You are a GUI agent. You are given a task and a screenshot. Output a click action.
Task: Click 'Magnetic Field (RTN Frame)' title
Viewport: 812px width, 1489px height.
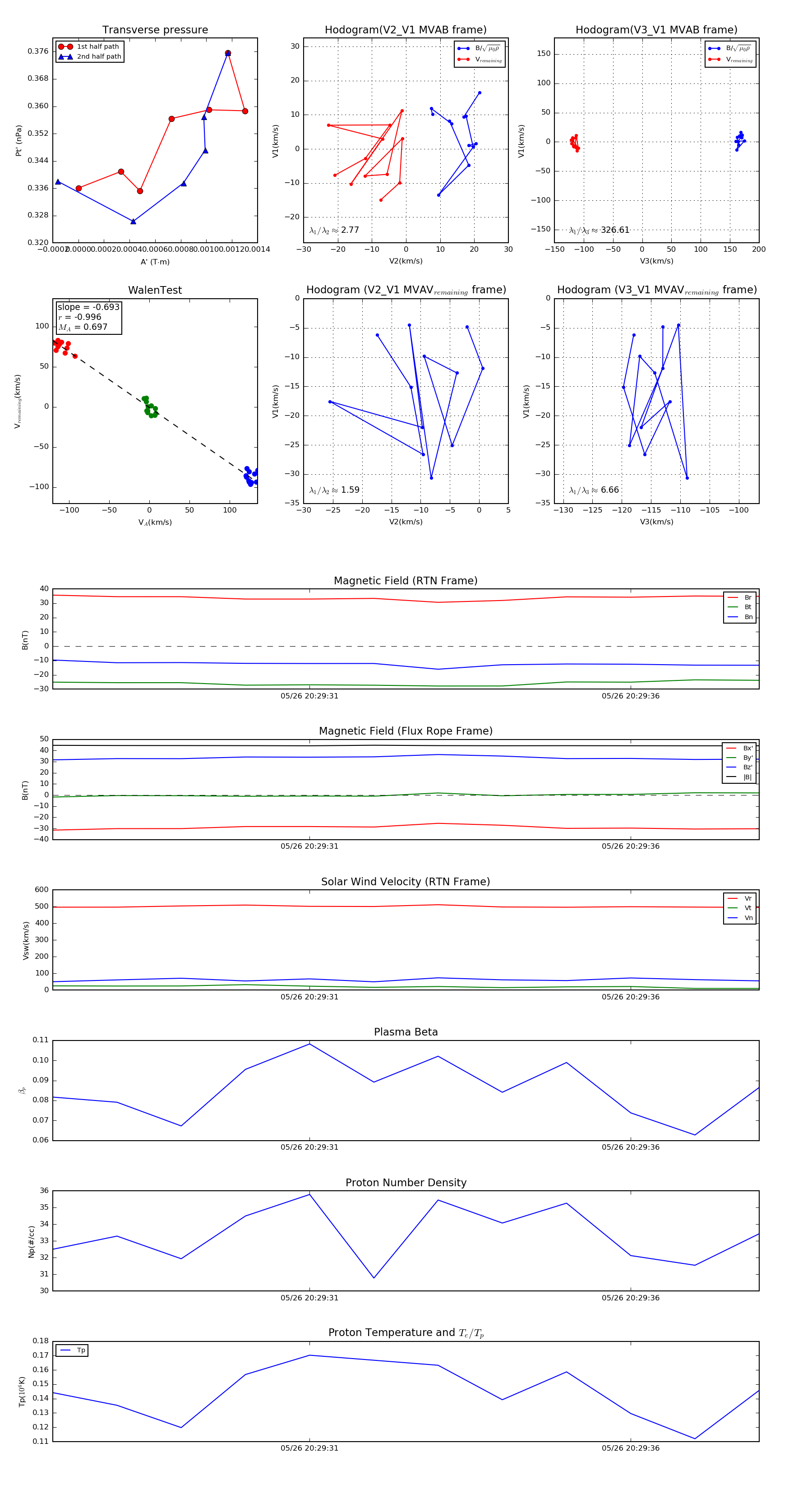(406, 581)
